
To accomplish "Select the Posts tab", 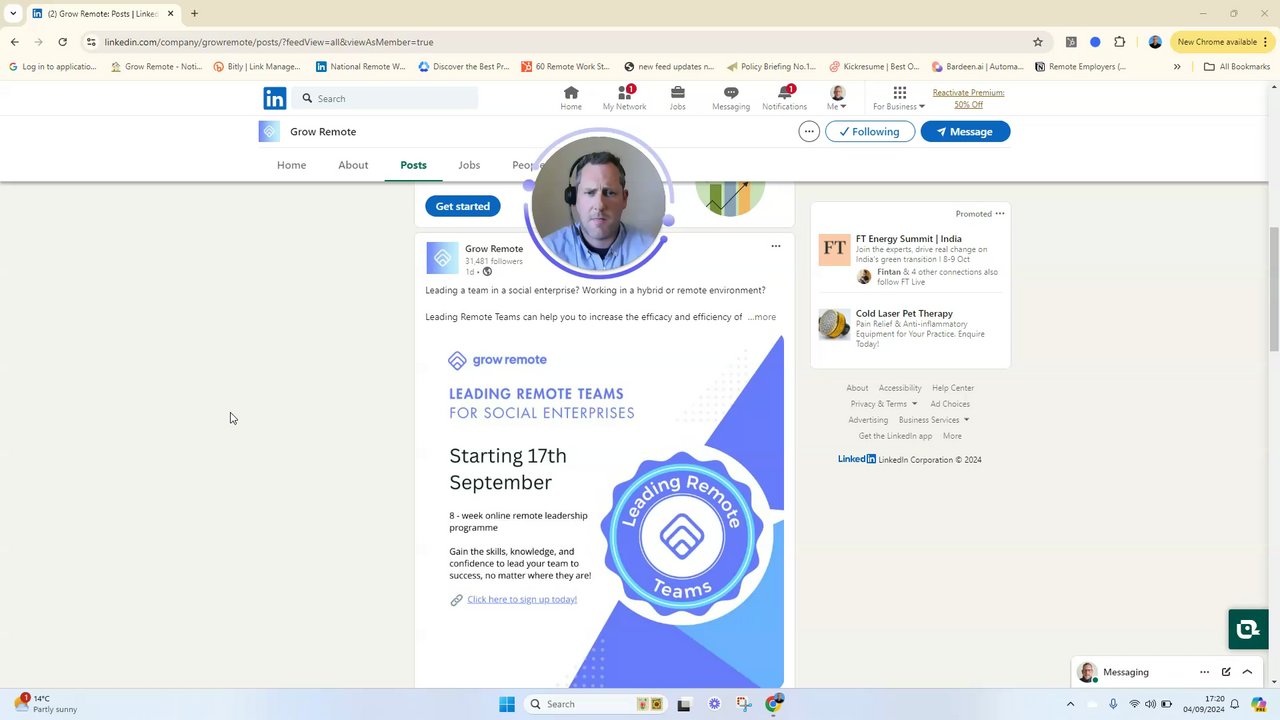I will (413, 165).
